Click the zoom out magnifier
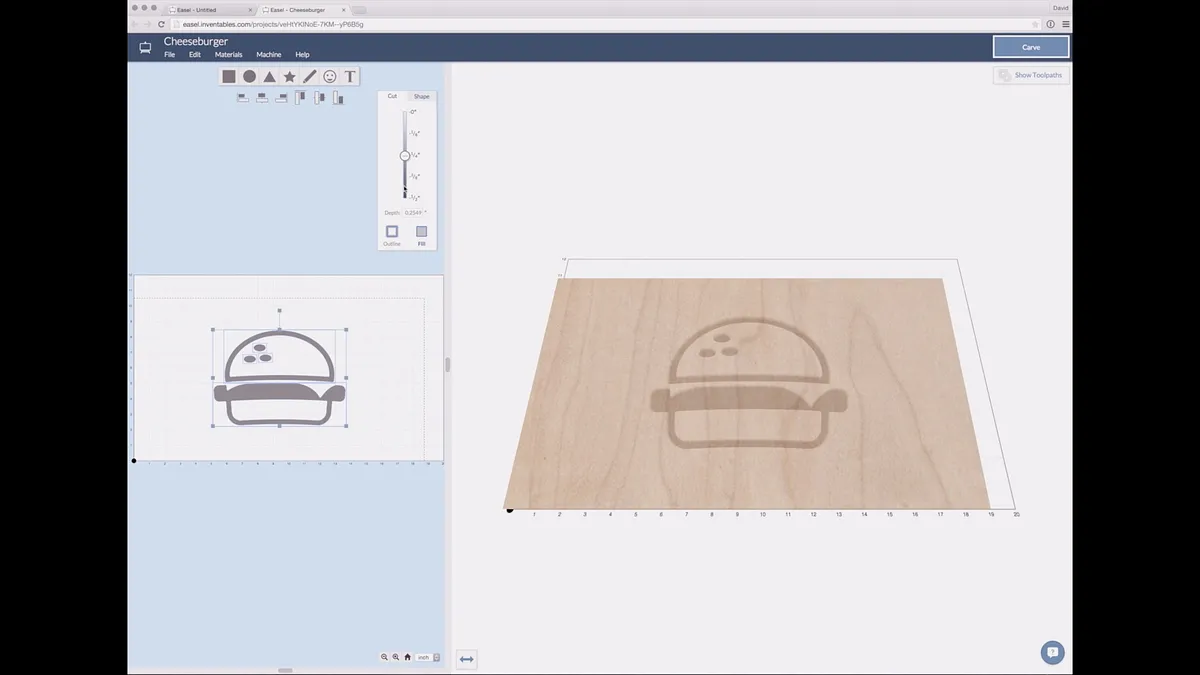This screenshot has width=1200, height=675. pos(384,657)
